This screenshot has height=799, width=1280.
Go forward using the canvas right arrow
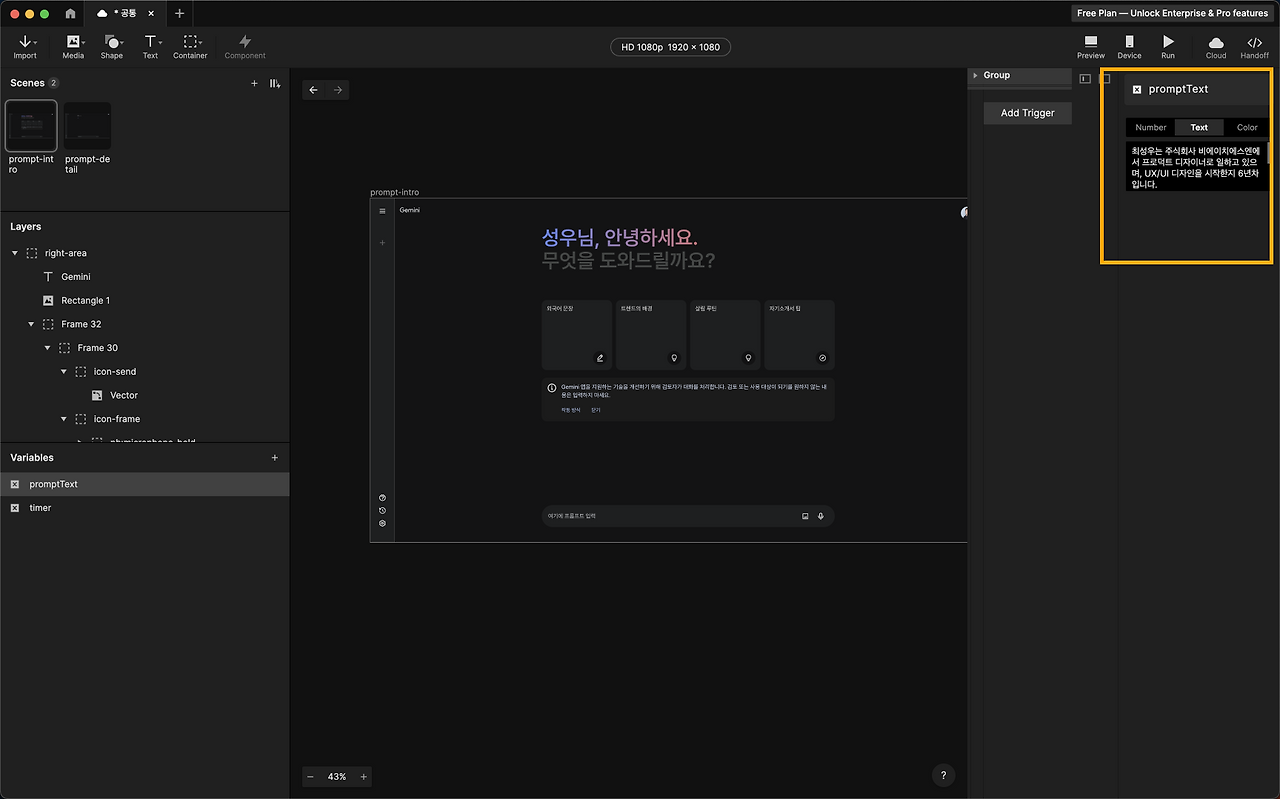(x=338, y=90)
